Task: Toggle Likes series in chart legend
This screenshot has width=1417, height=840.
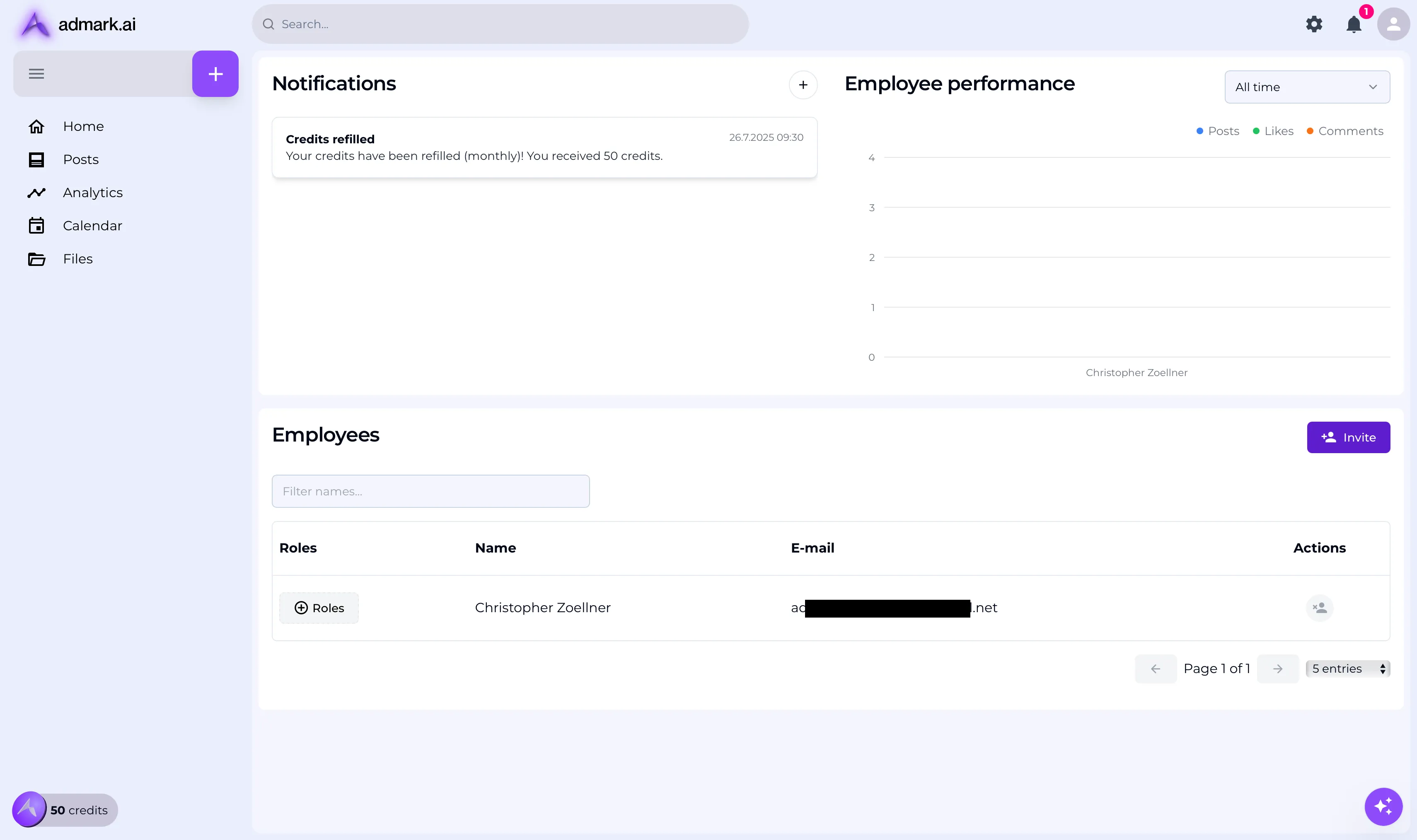Action: 1273,131
